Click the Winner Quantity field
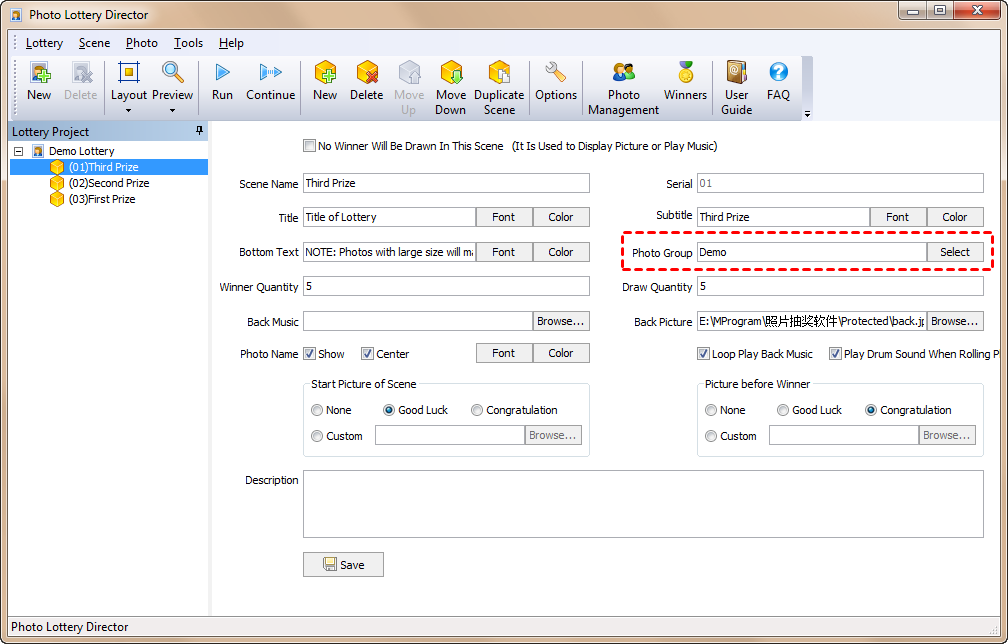This screenshot has height=644, width=1008. pos(446,286)
